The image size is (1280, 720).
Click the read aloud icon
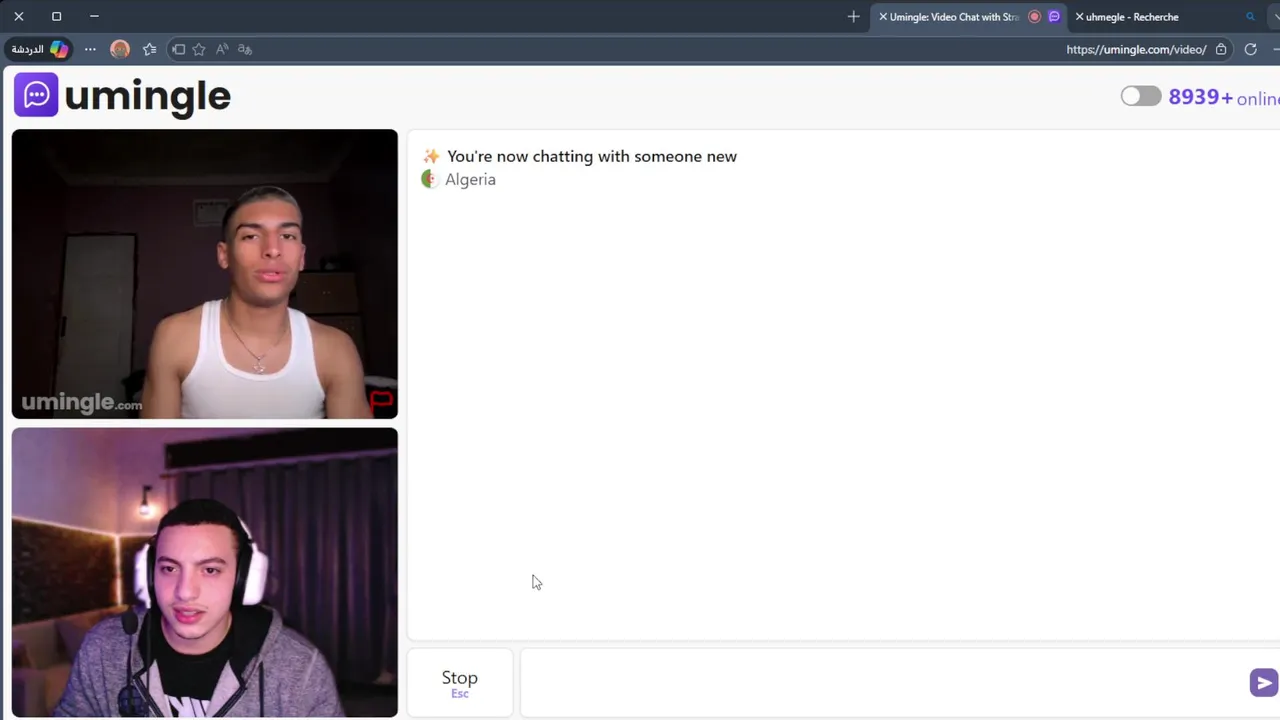pos(222,49)
